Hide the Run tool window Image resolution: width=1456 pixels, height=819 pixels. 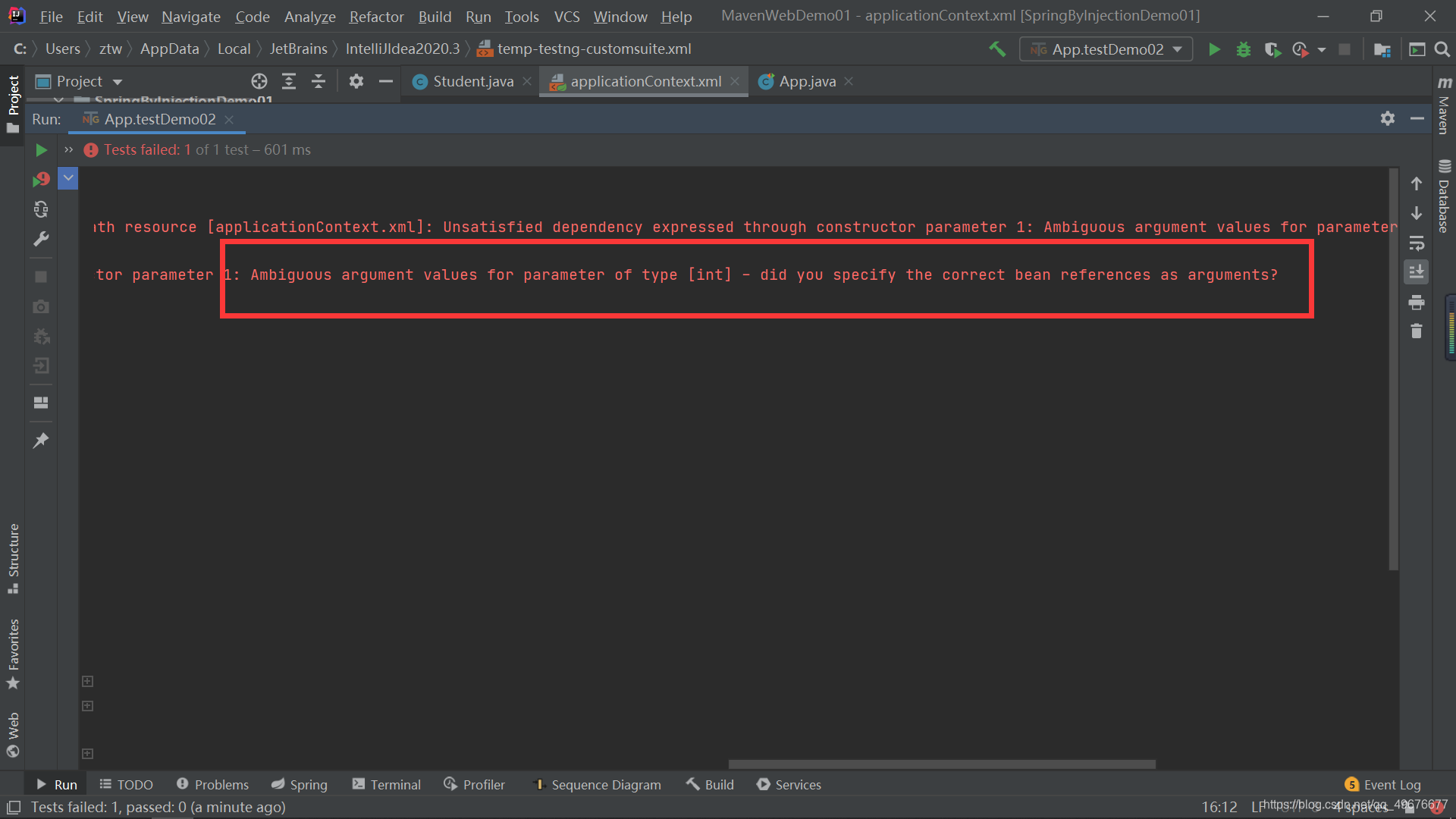[1417, 118]
